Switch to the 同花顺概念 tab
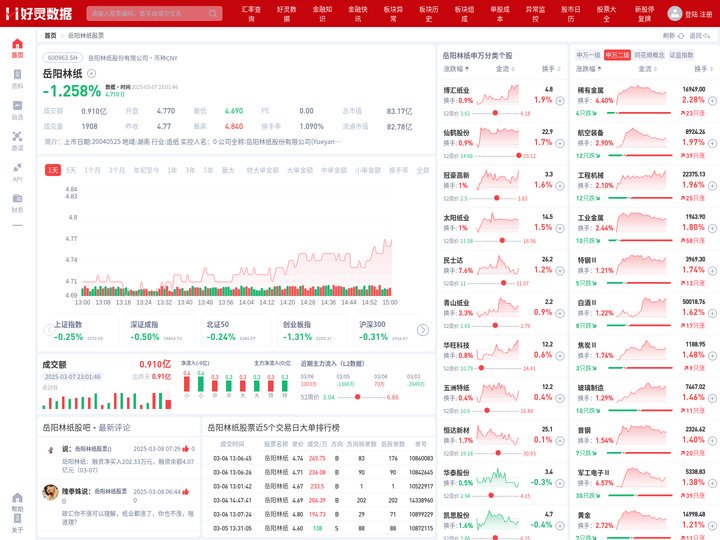 tap(649, 55)
